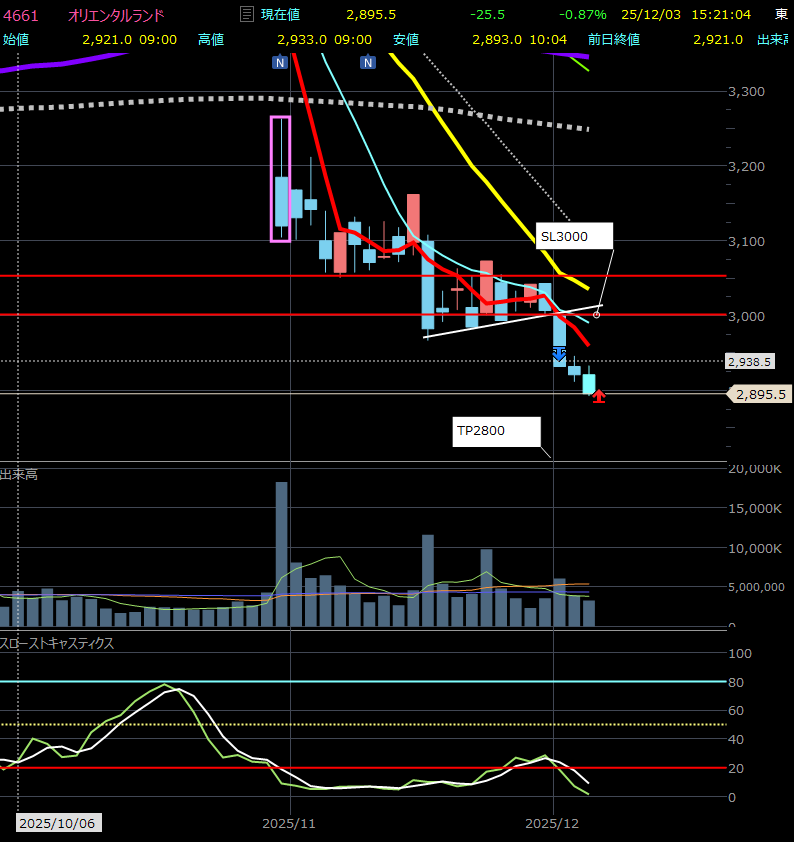This screenshot has width=794, height=842.
Task: Click the 2025/10/06 date marker
Action: pyautogui.click(x=59, y=823)
